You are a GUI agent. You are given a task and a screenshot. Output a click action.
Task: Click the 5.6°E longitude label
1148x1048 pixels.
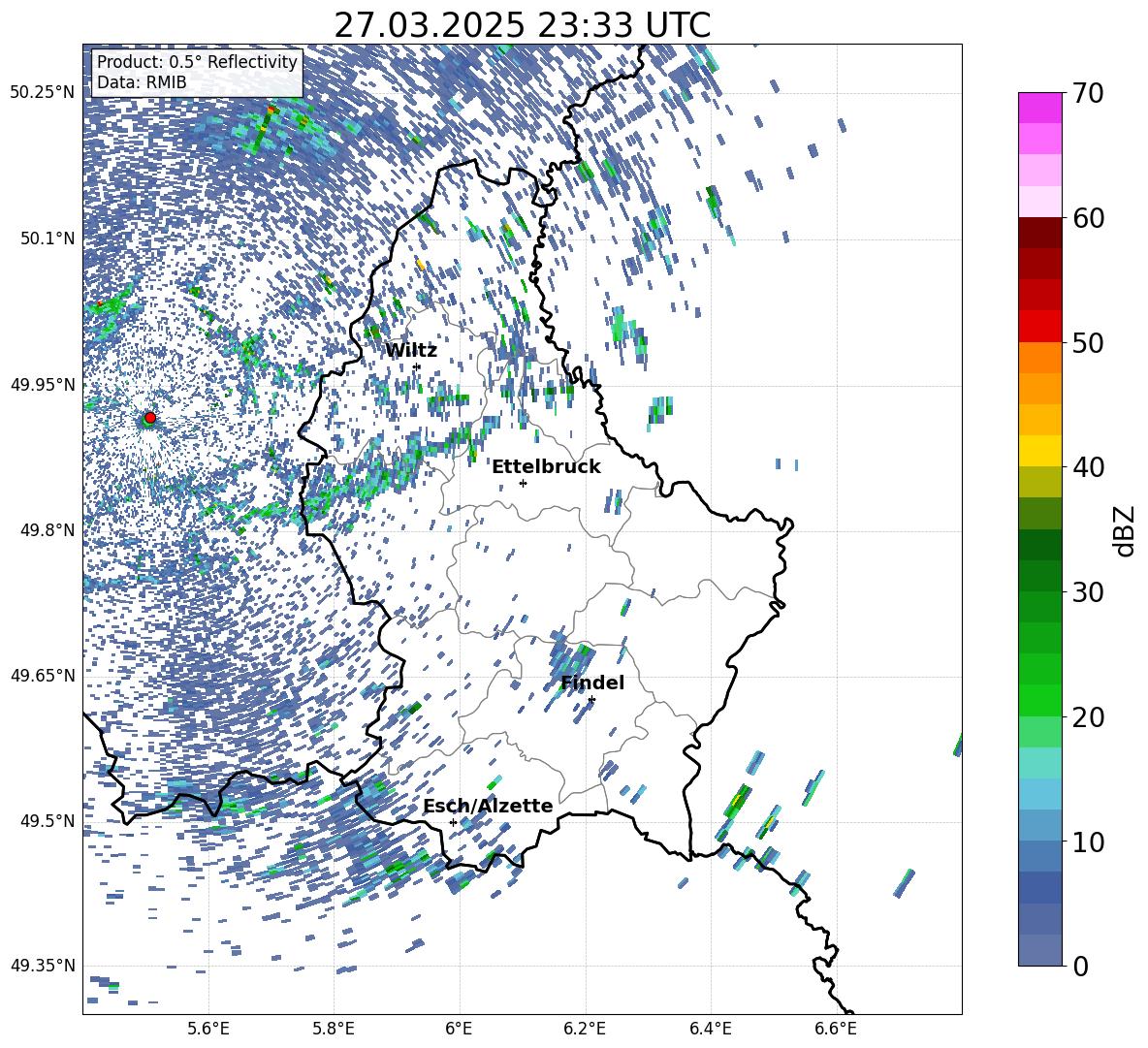tap(208, 1029)
